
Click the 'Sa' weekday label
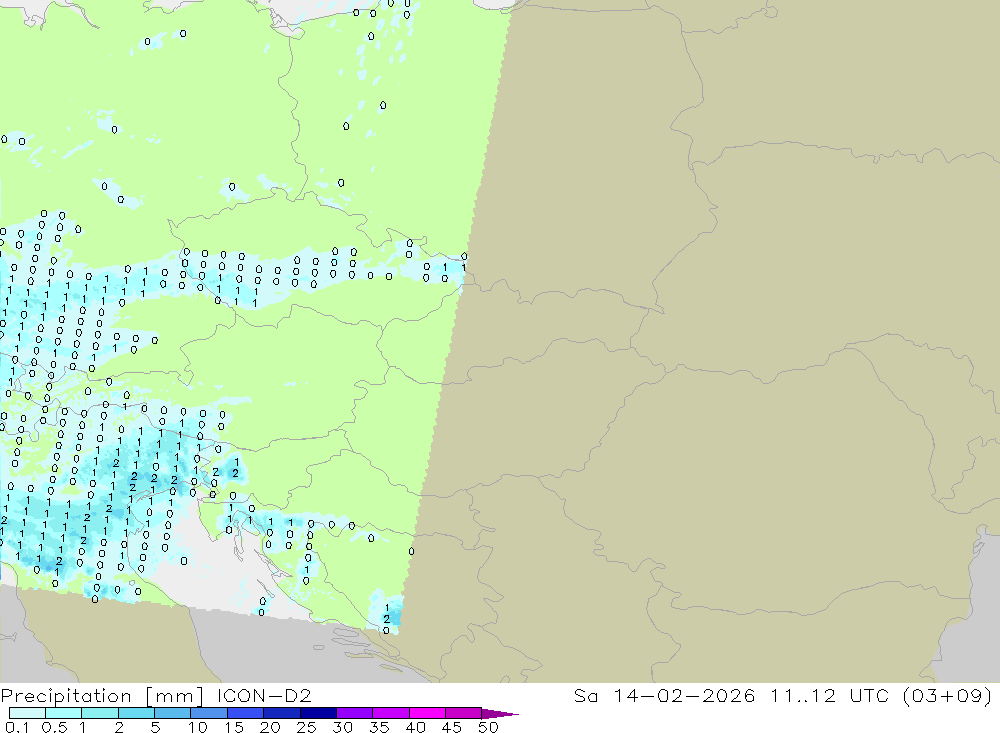point(585,695)
